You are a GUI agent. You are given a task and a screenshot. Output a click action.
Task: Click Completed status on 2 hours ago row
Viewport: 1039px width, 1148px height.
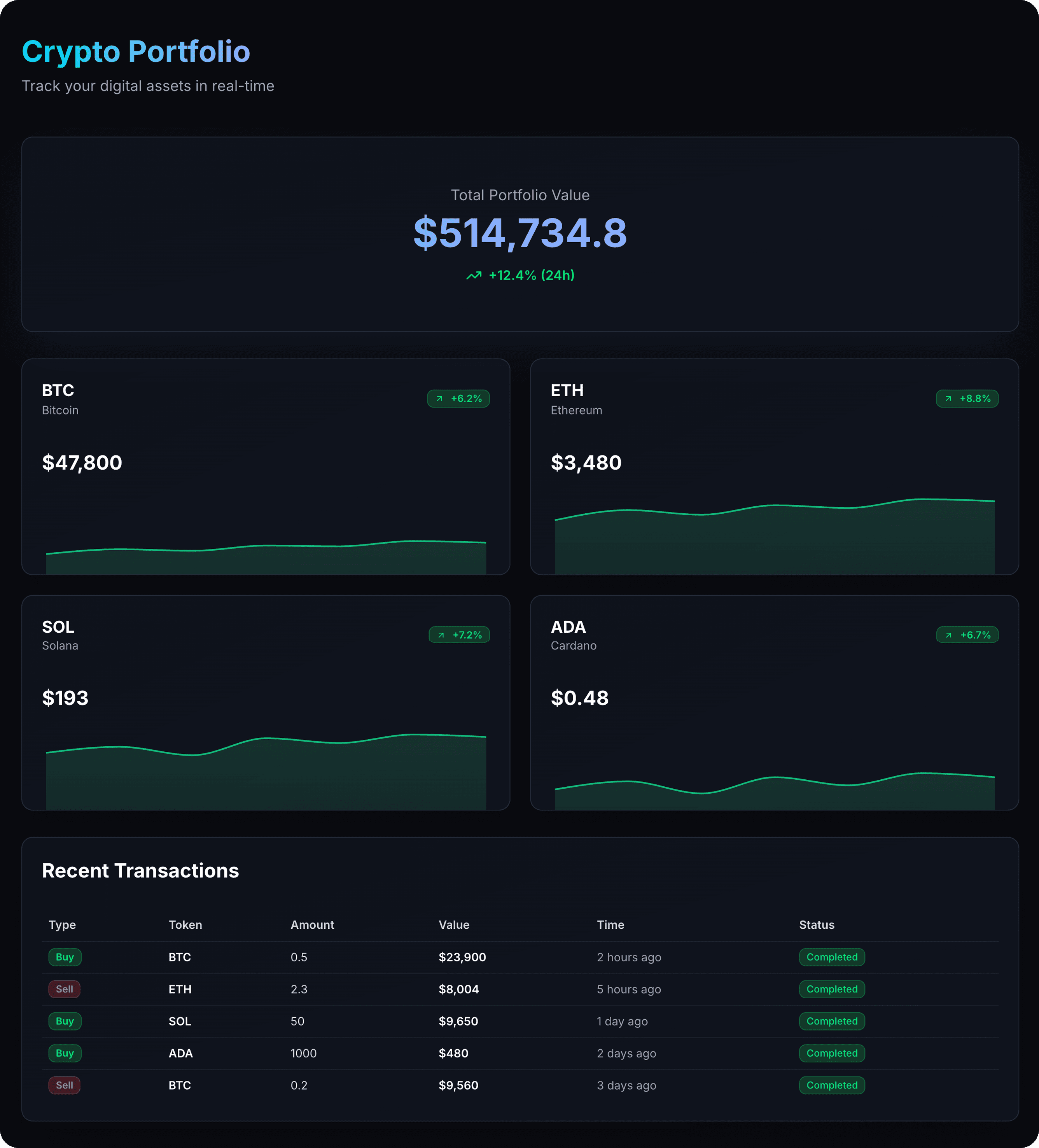[832, 957]
